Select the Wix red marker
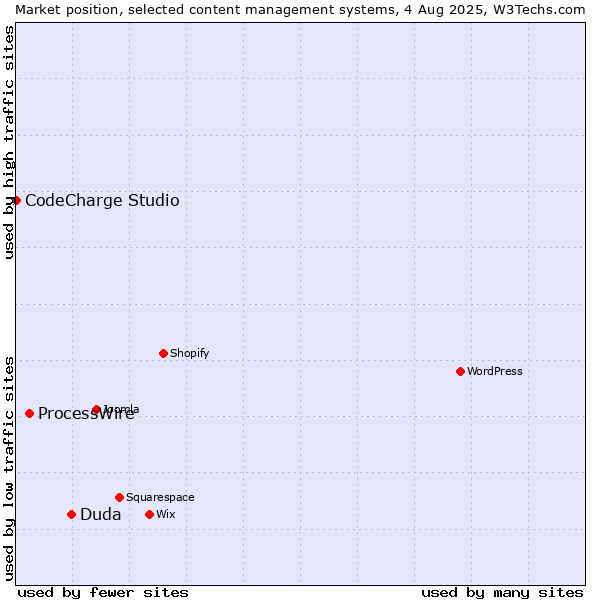 (x=150, y=514)
